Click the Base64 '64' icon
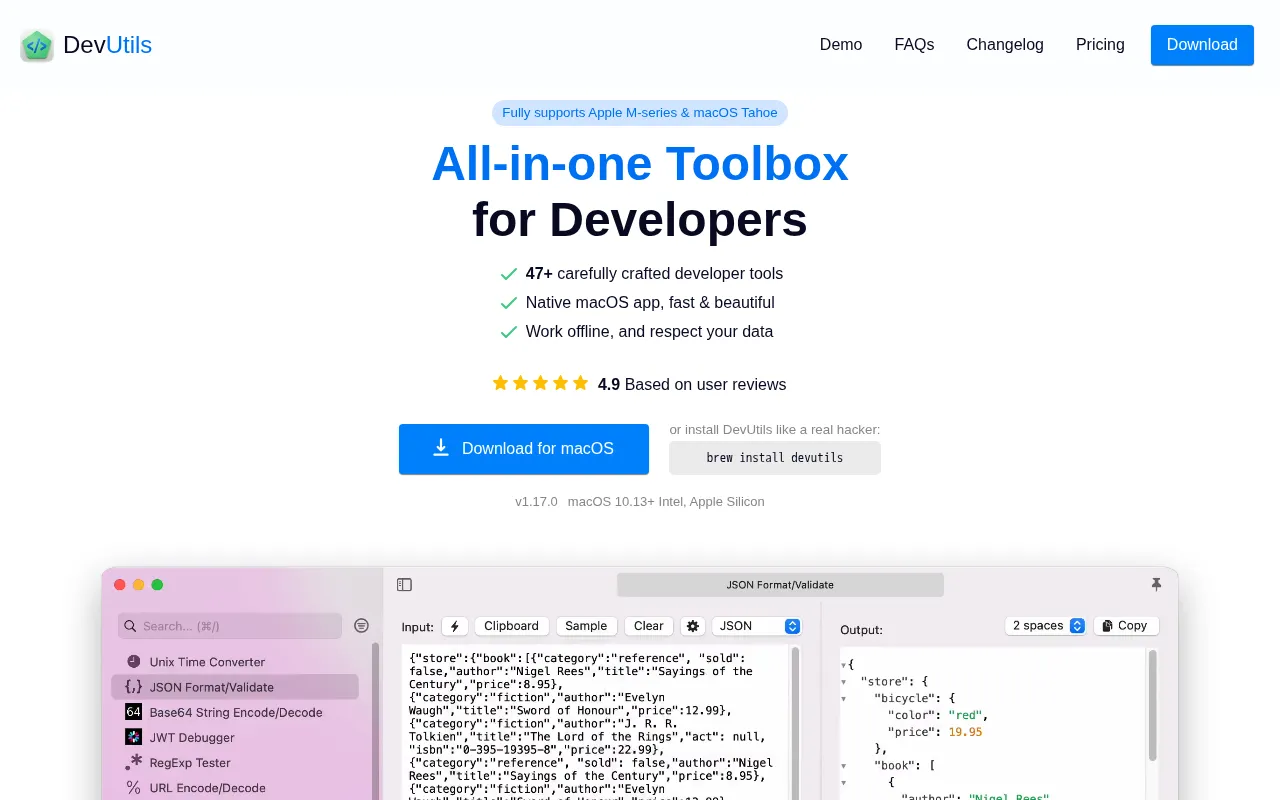The height and width of the screenshot is (800, 1280). point(133,712)
